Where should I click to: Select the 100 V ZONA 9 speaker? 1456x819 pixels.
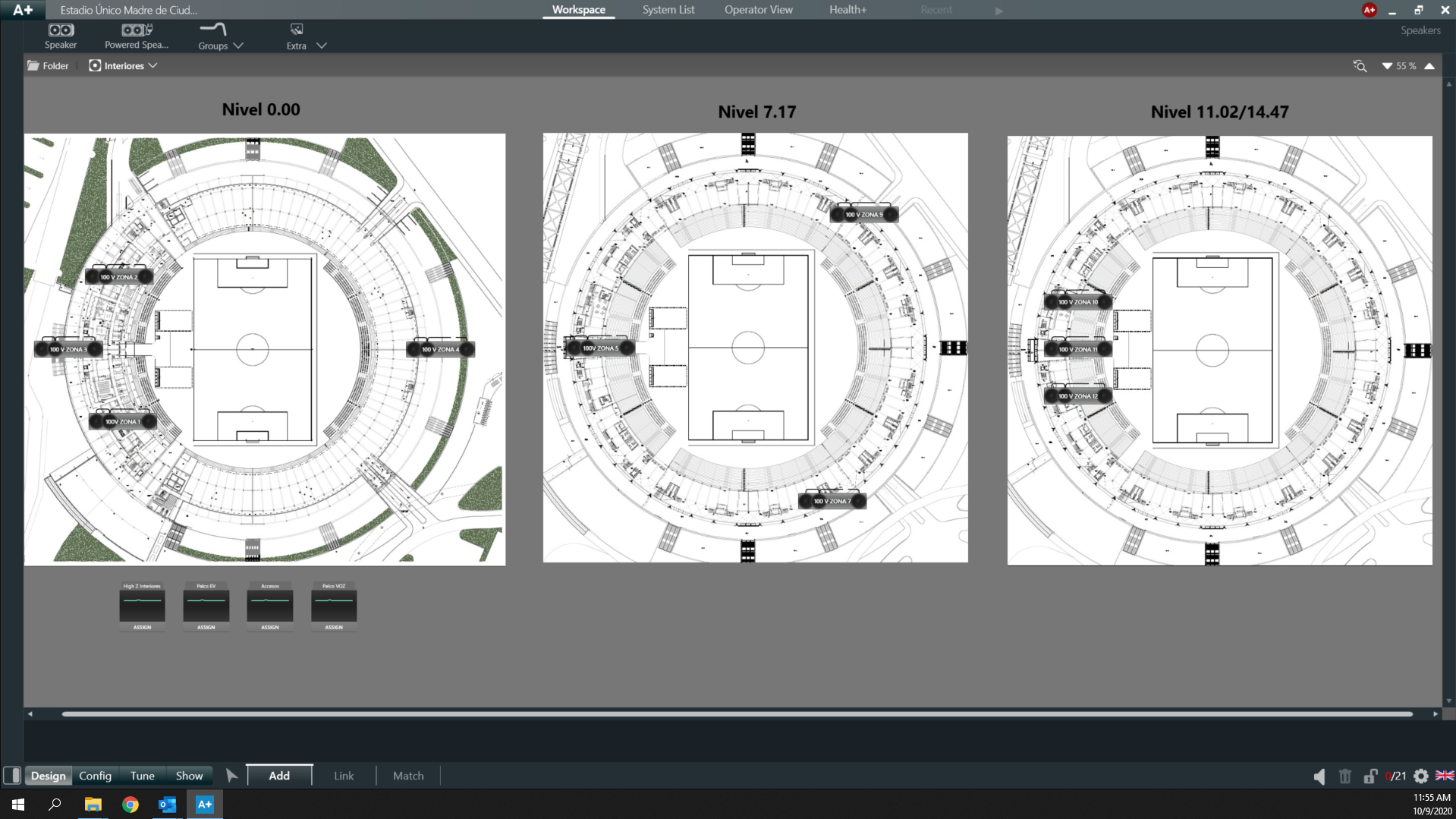click(863, 215)
